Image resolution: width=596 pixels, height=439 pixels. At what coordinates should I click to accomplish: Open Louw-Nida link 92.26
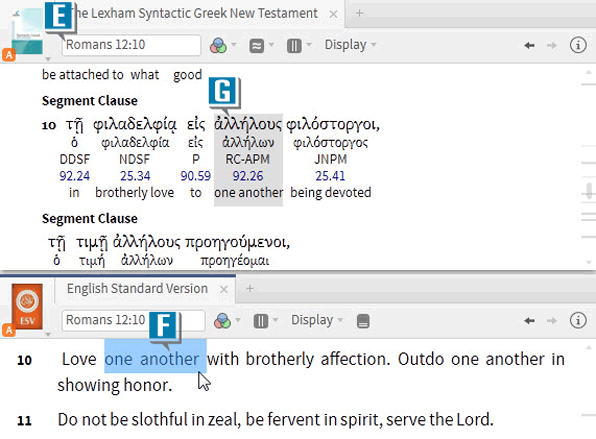coord(248,176)
